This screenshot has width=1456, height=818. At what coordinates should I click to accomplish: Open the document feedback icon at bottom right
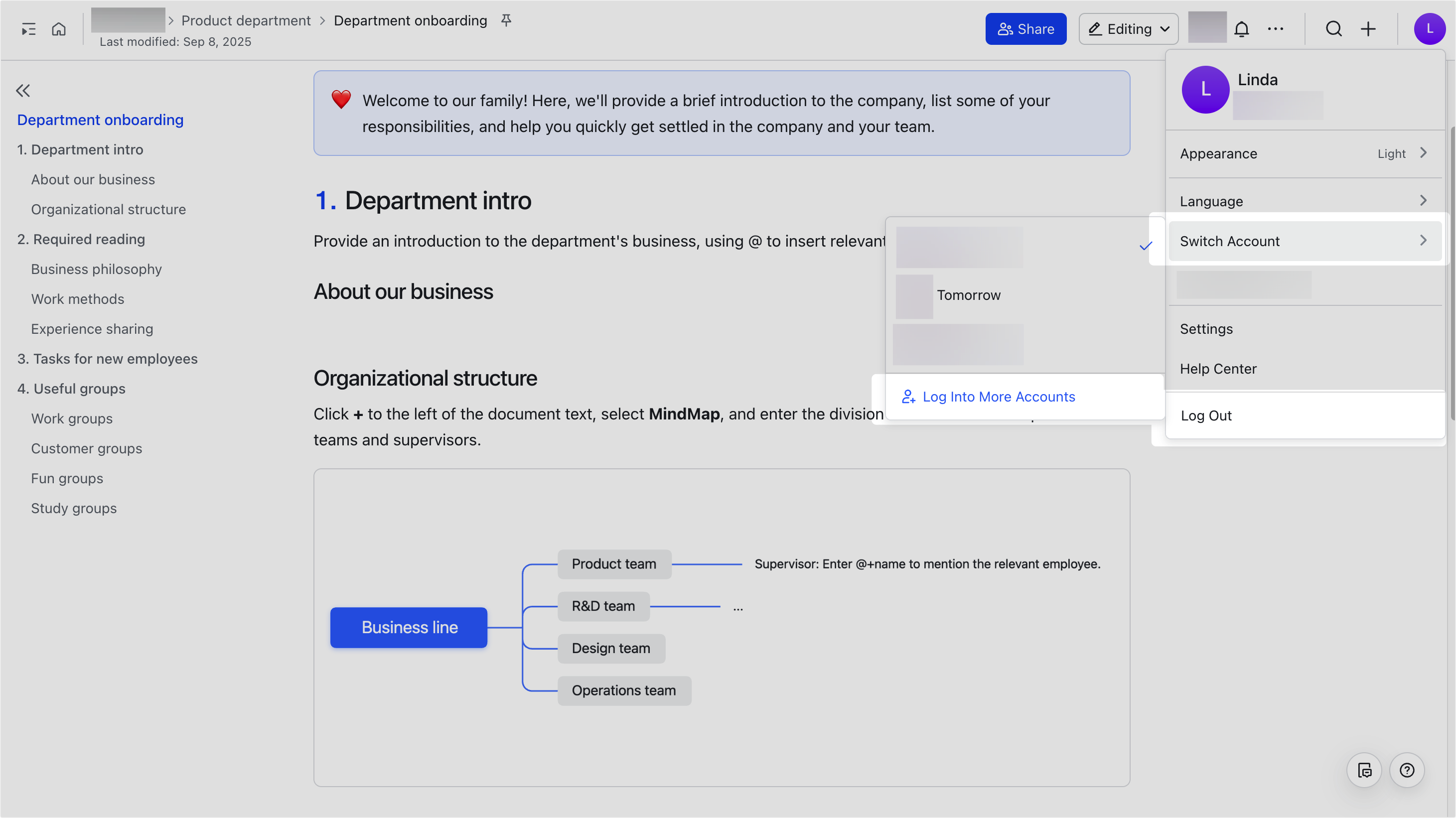pyautogui.click(x=1365, y=771)
